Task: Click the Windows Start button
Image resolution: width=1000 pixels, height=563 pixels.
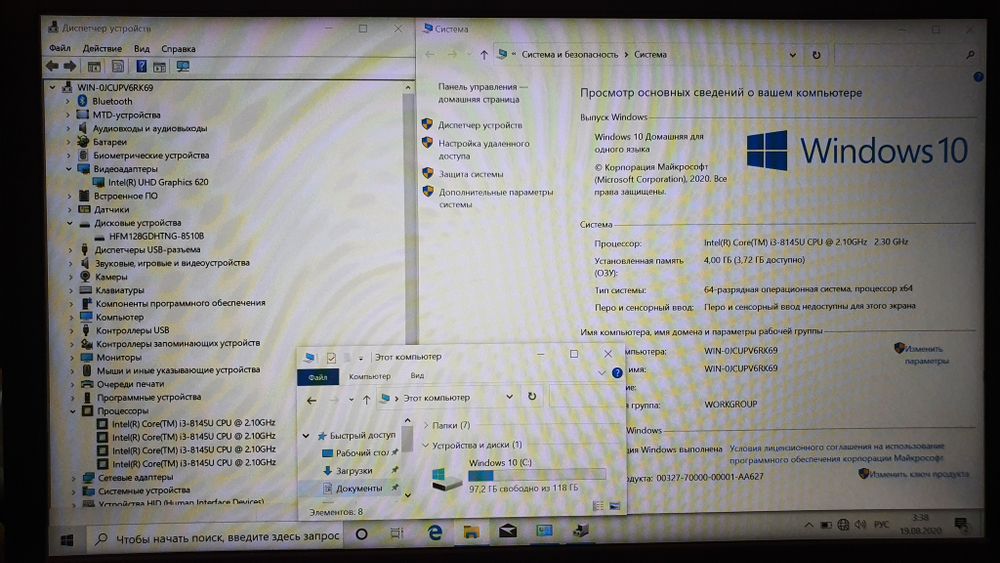Action: click(66, 540)
